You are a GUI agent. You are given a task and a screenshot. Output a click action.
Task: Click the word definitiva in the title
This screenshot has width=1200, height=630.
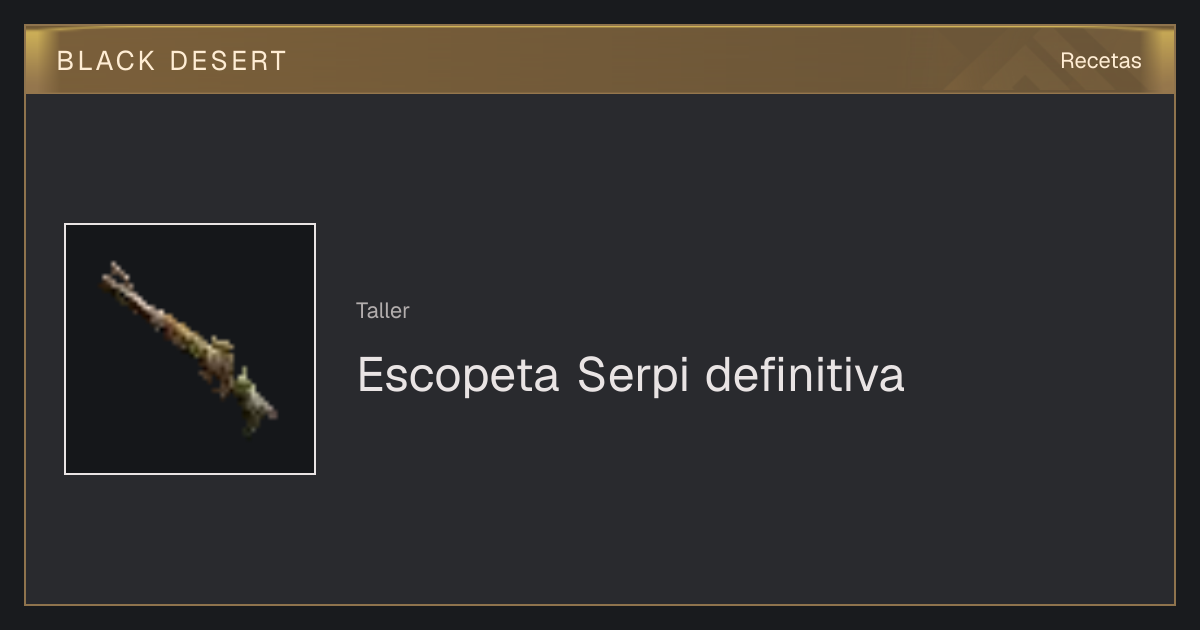805,376
